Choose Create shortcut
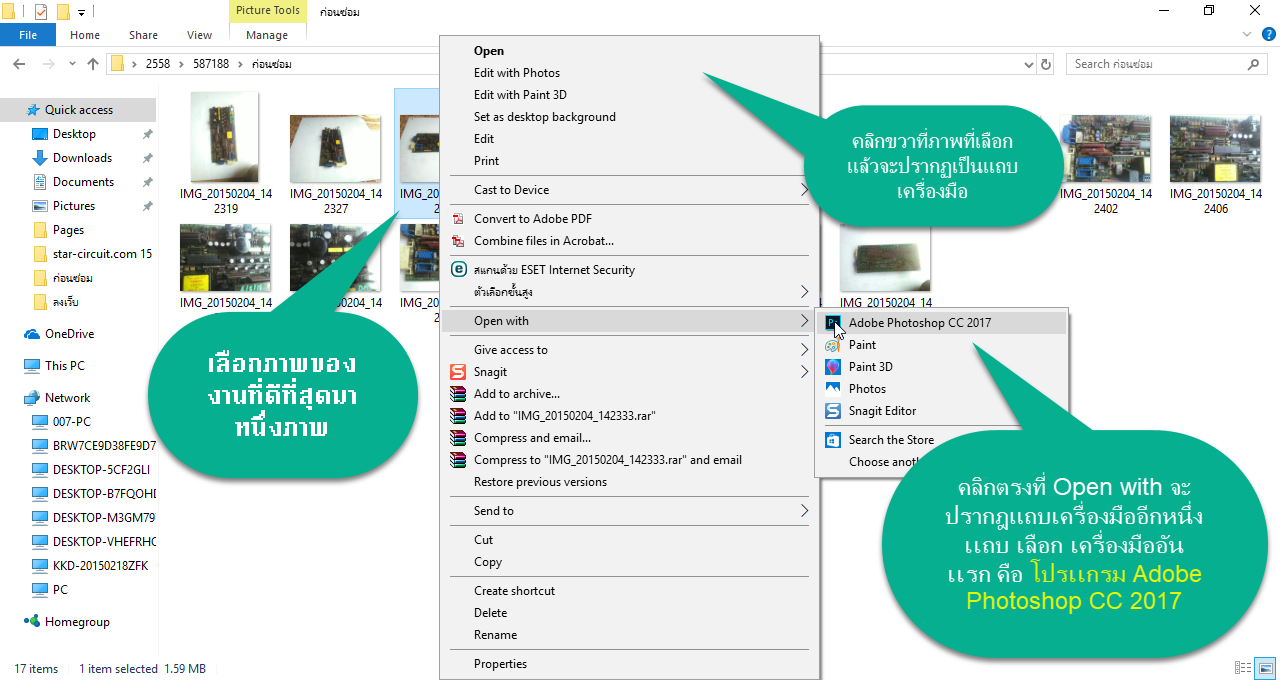1280x680 pixels. click(514, 591)
